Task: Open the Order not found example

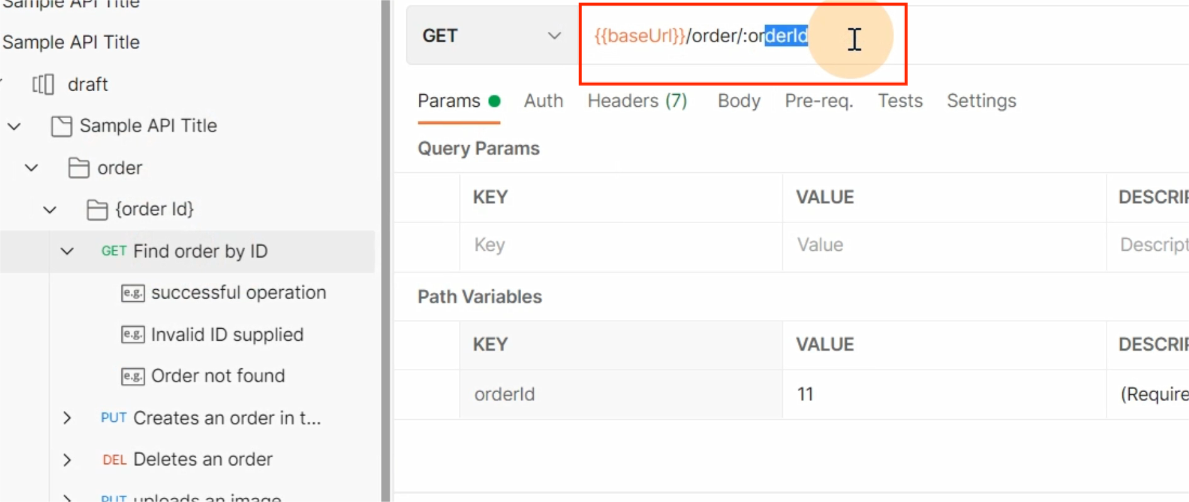Action: (218, 376)
